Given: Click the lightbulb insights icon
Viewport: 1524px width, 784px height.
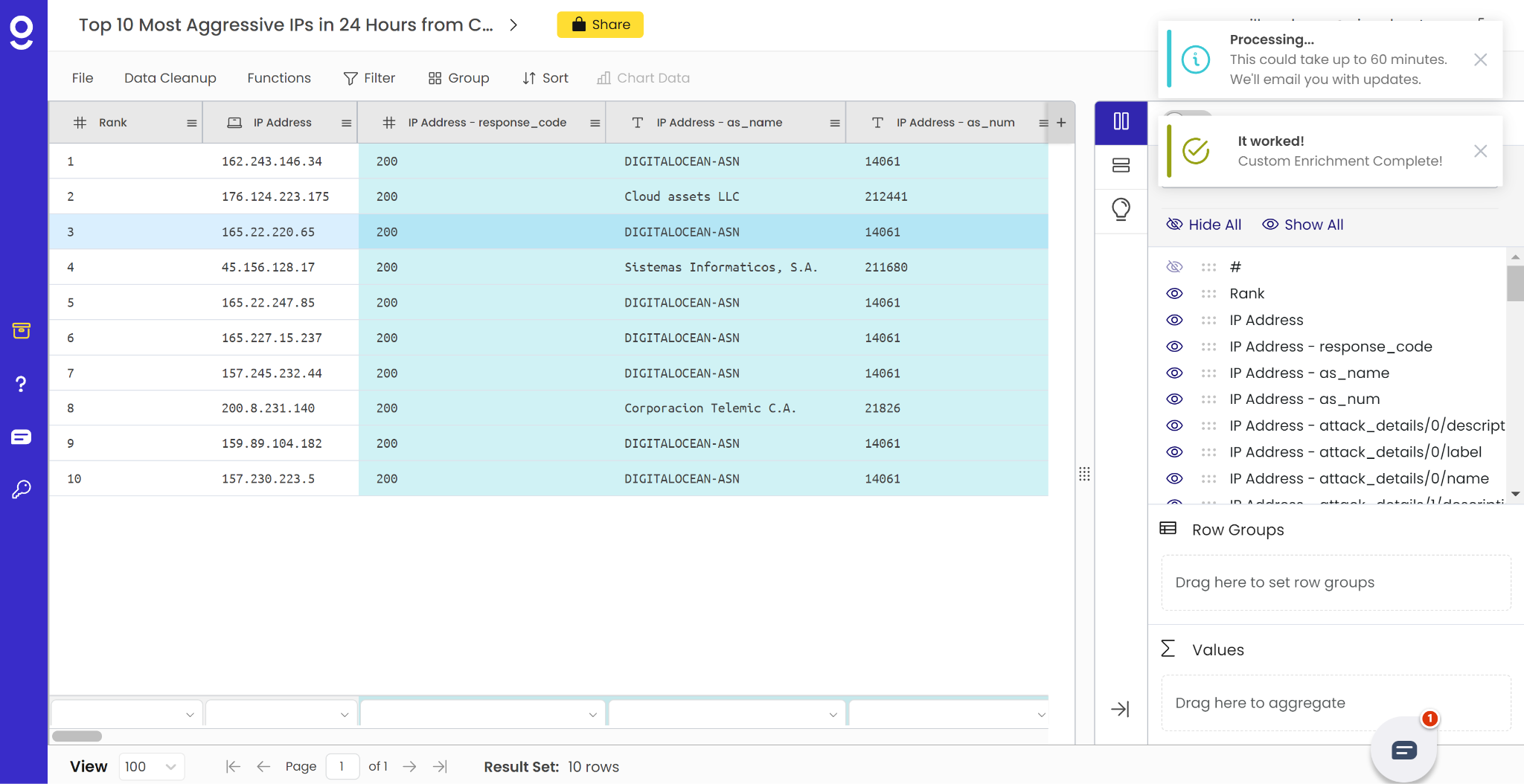Looking at the screenshot, I should tap(1121, 209).
